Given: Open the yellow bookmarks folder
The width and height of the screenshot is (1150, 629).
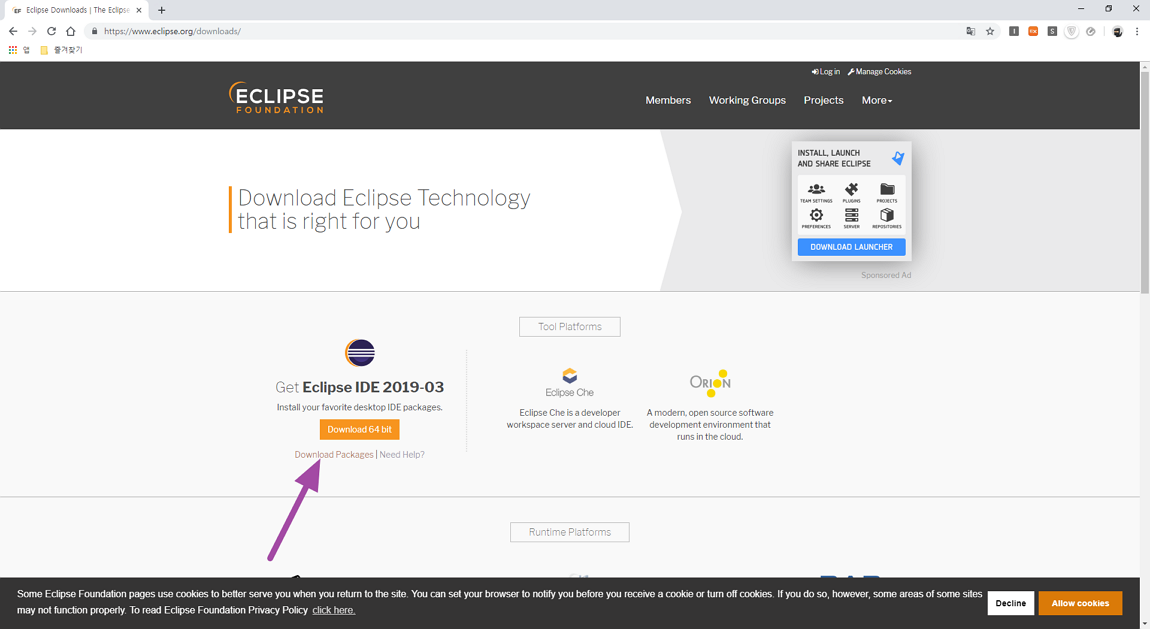Looking at the screenshot, I should [44, 50].
